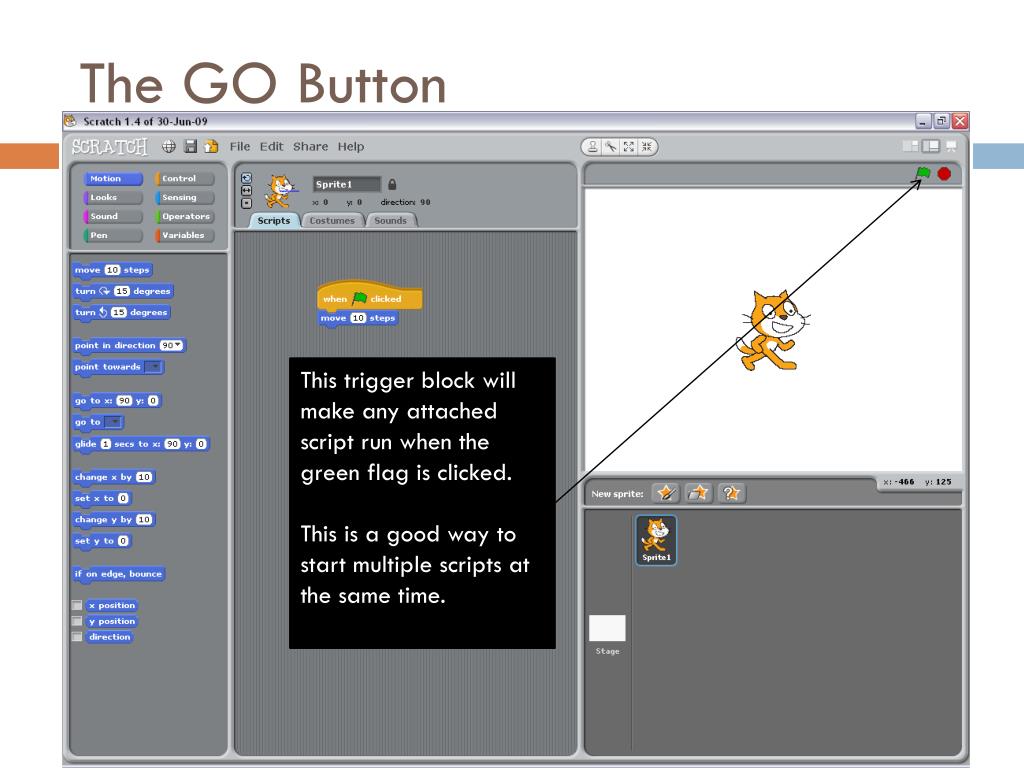Click the 'change x by 10' block

[x=114, y=477]
